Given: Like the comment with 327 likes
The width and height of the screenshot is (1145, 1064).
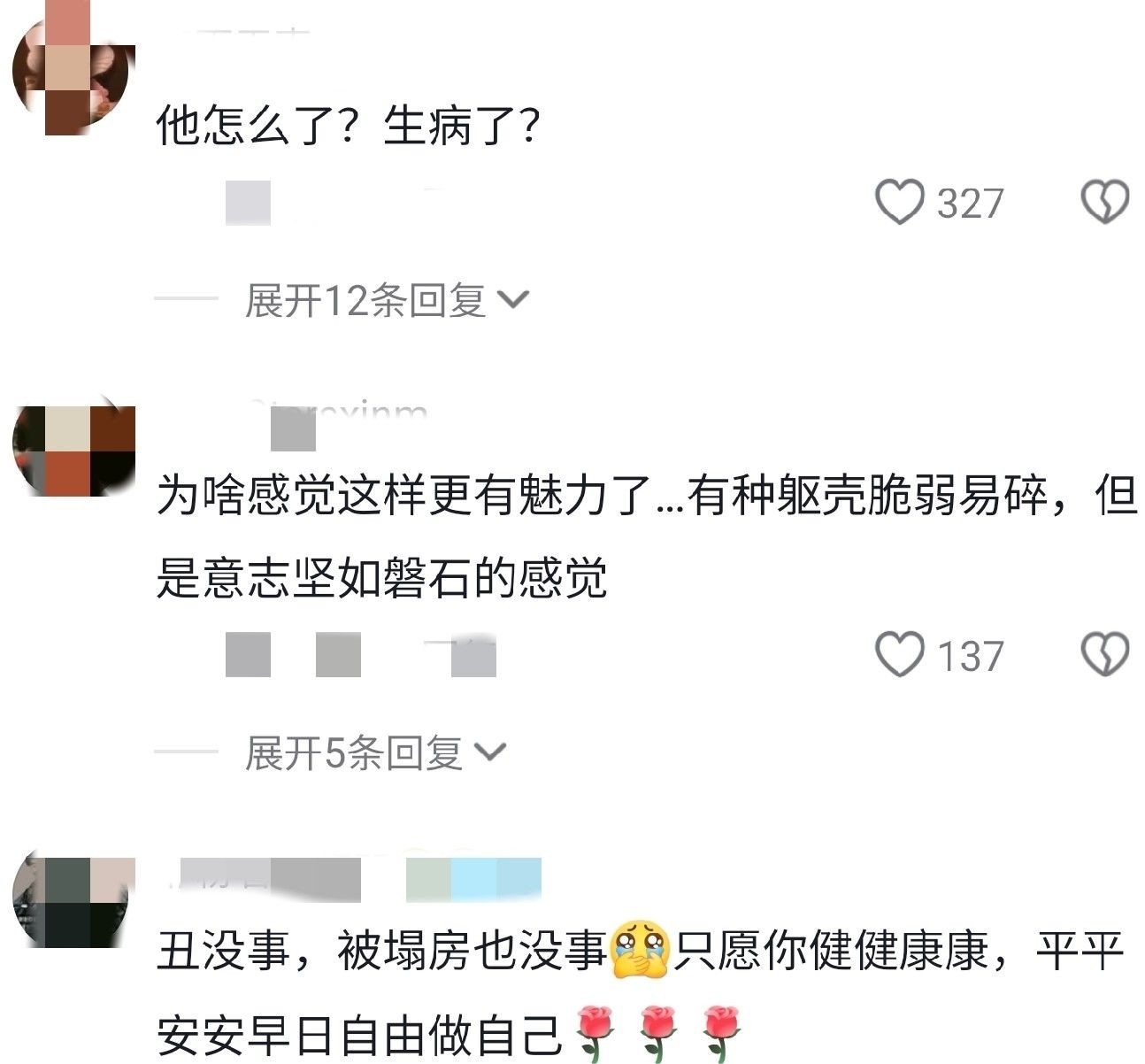Looking at the screenshot, I should [899, 203].
